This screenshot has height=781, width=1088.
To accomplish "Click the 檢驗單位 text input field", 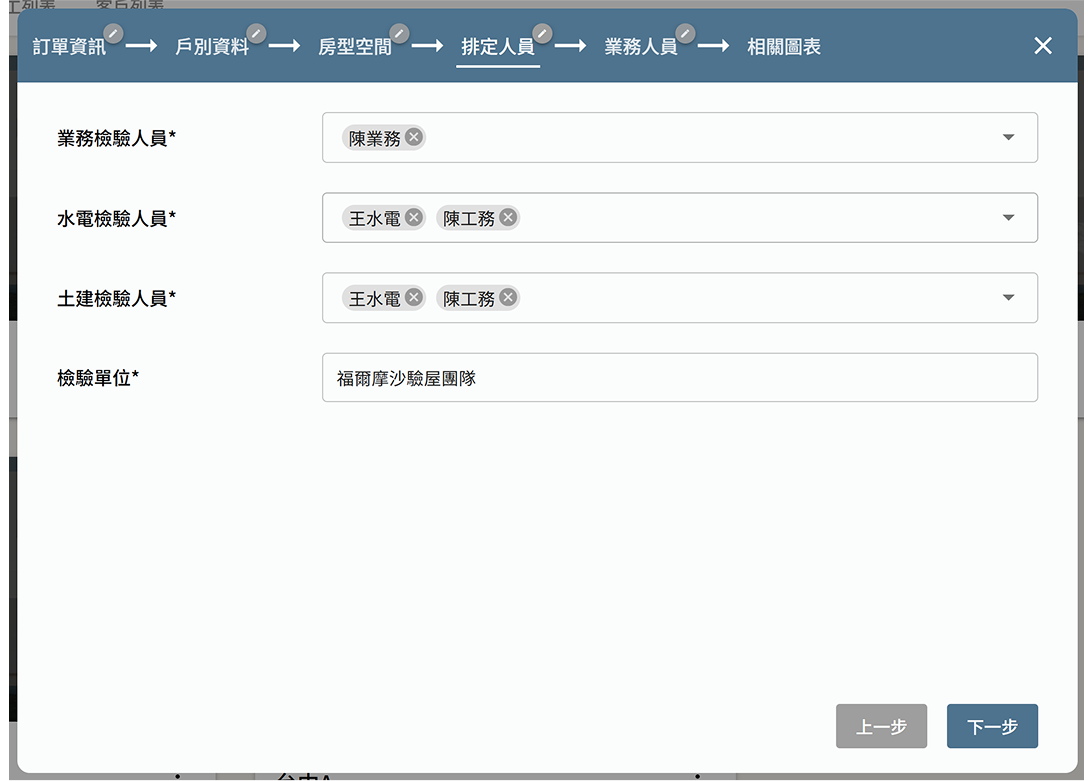I will click(680, 378).
